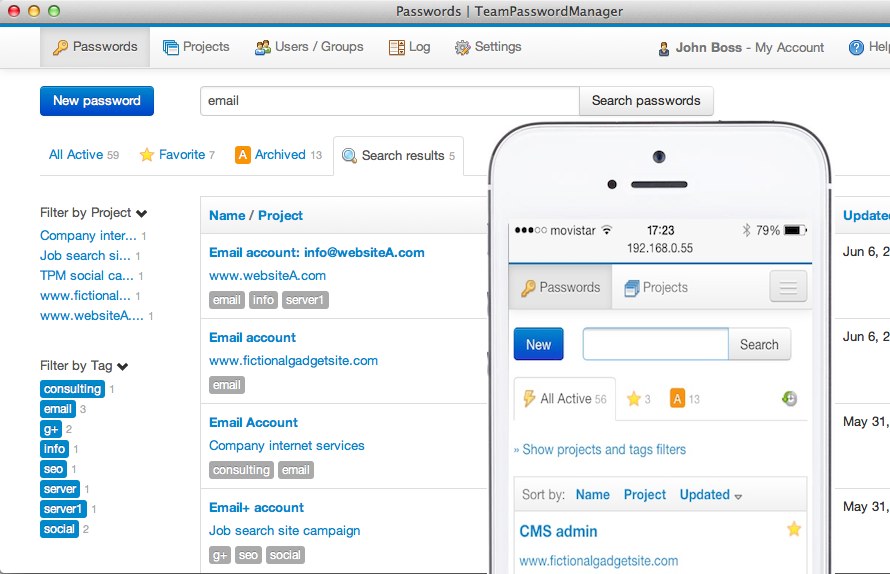Click the blue New button on phone
This screenshot has width=890, height=574.
pyautogui.click(x=539, y=345)
